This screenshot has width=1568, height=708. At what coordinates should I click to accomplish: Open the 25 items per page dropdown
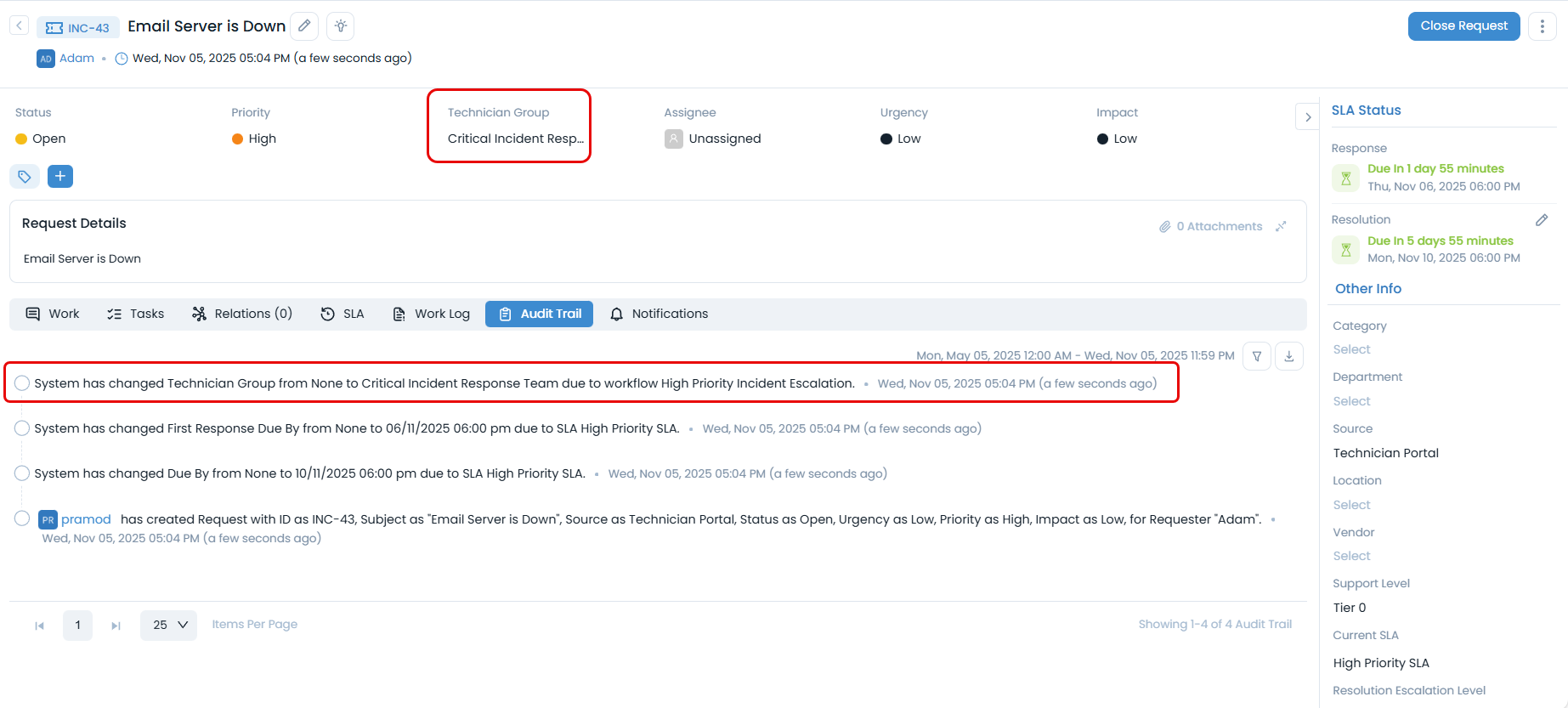[x=168, y=626]
